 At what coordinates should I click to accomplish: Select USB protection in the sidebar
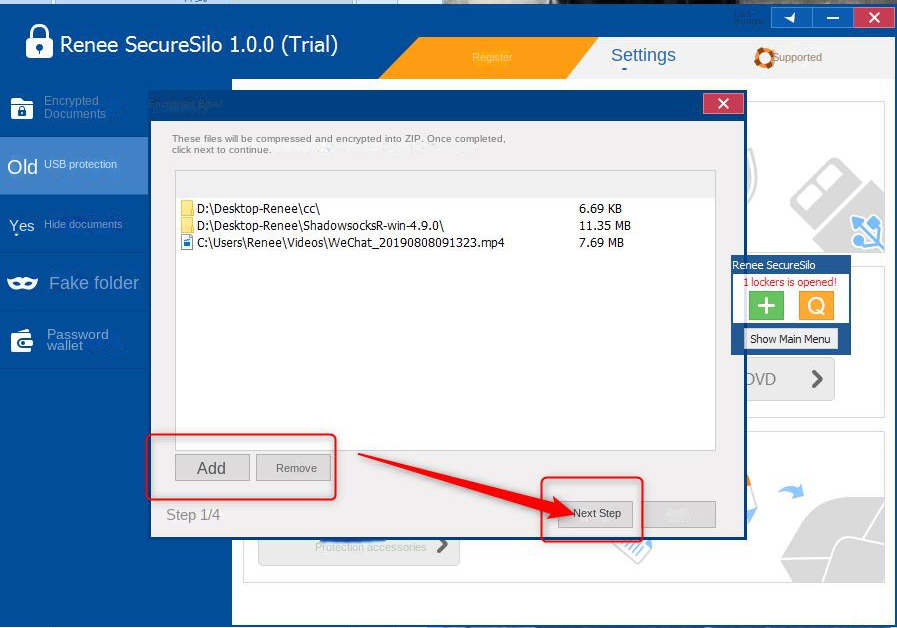point(74,165)
